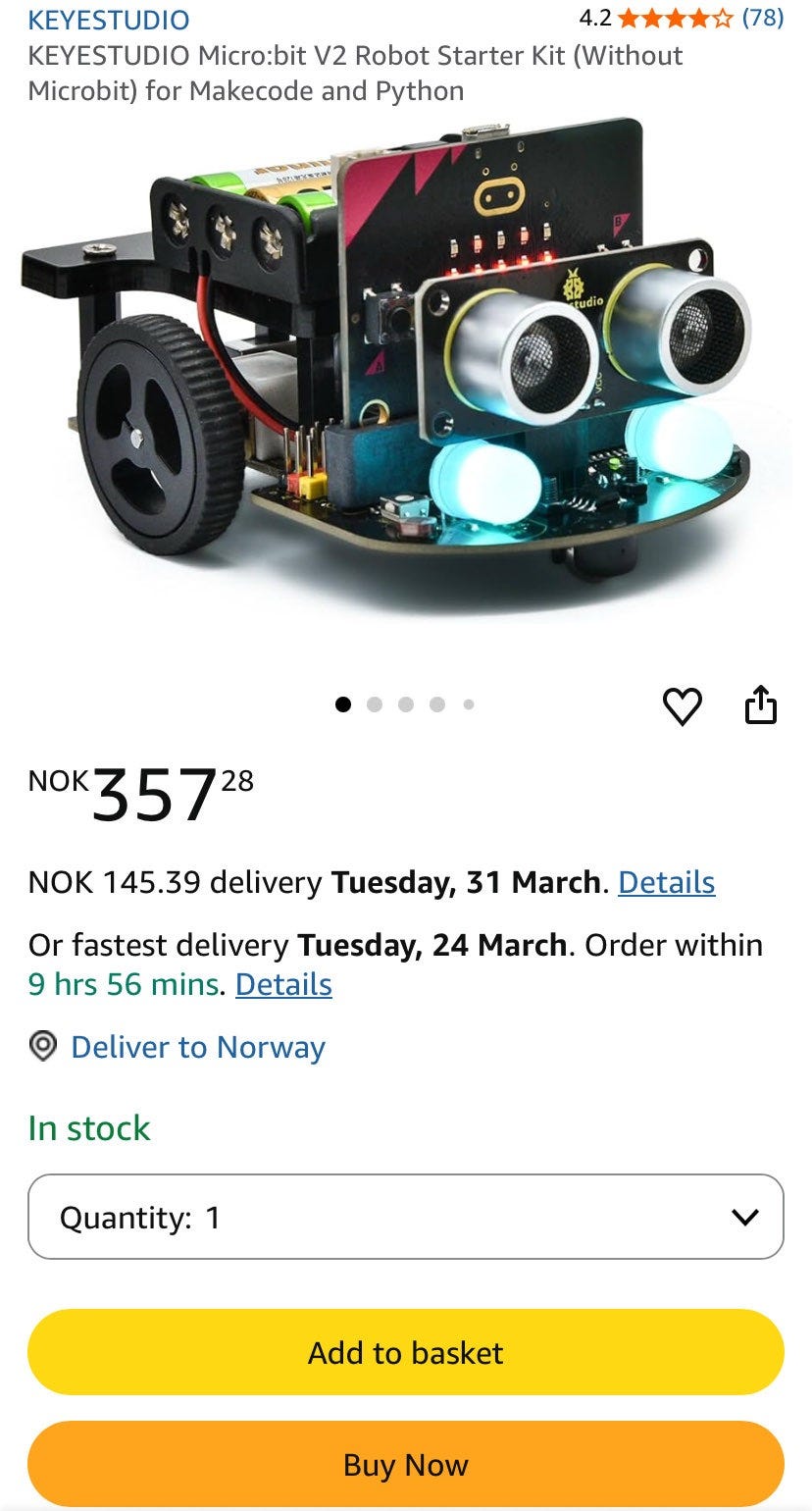
Task: Open the Quantity dropdown
Action: (x=406, y=1217)
